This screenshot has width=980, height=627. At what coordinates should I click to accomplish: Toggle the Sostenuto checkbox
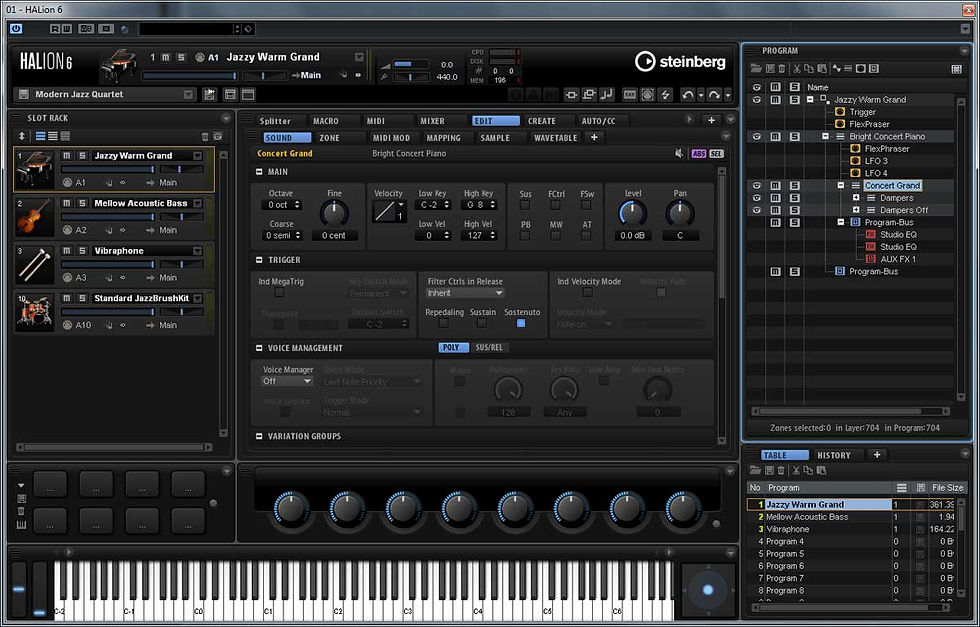tap(521, 323)
